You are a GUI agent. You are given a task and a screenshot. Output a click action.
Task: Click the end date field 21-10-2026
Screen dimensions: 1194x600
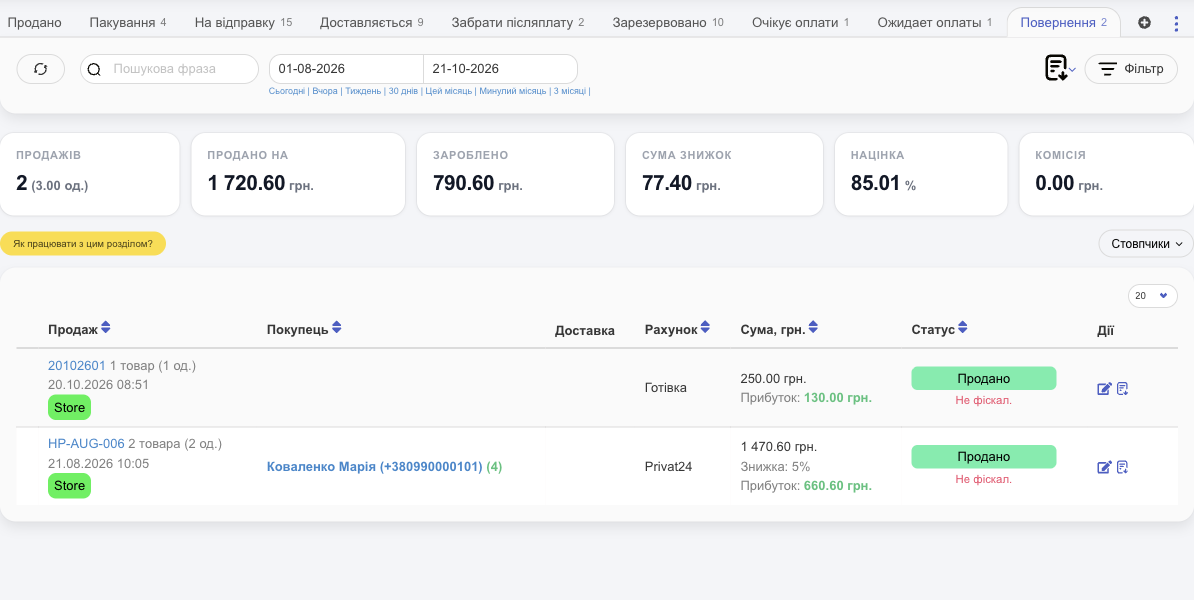(500, 69)
